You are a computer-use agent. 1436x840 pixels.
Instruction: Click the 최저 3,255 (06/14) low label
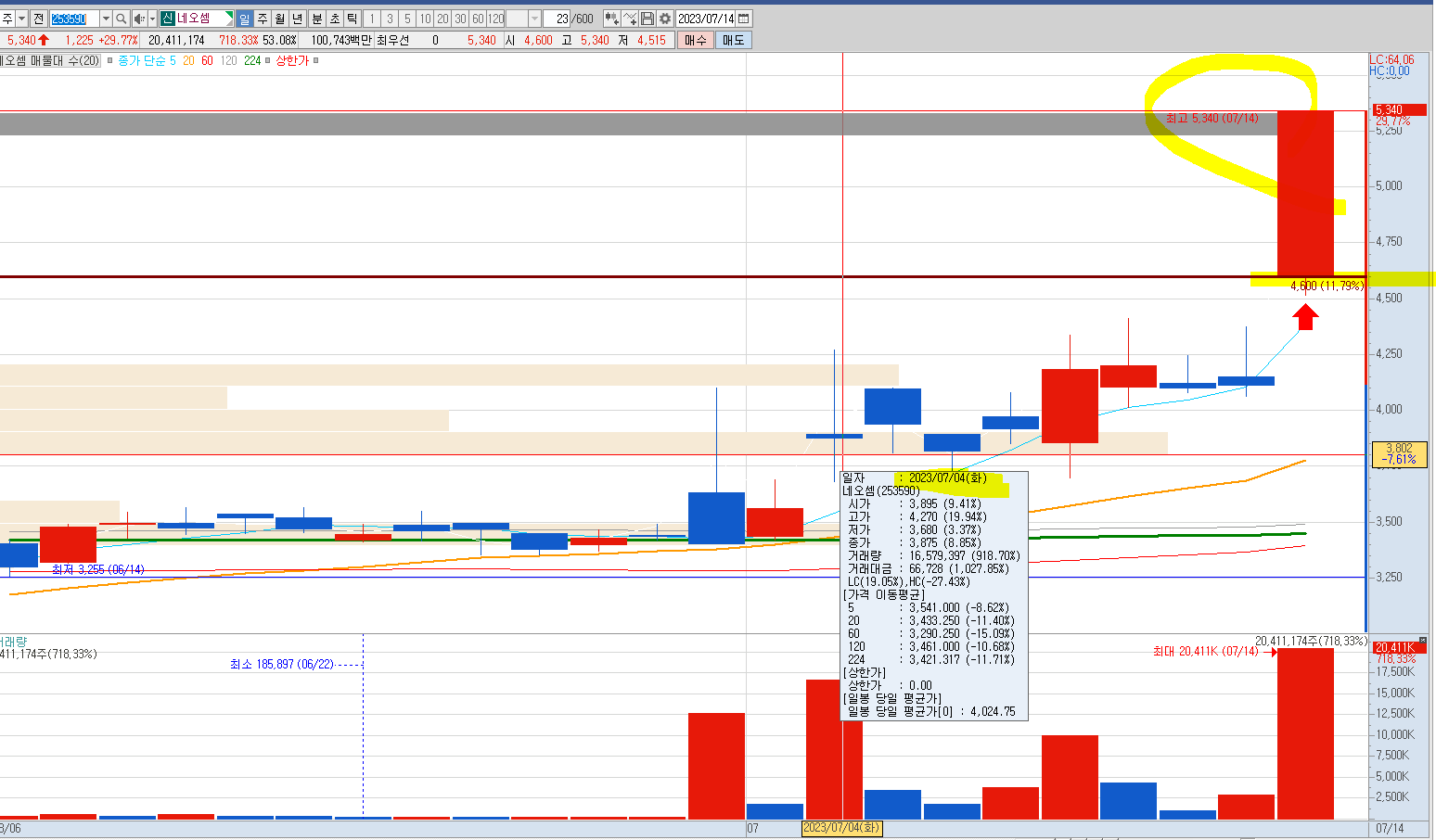[x=98, y=569]
